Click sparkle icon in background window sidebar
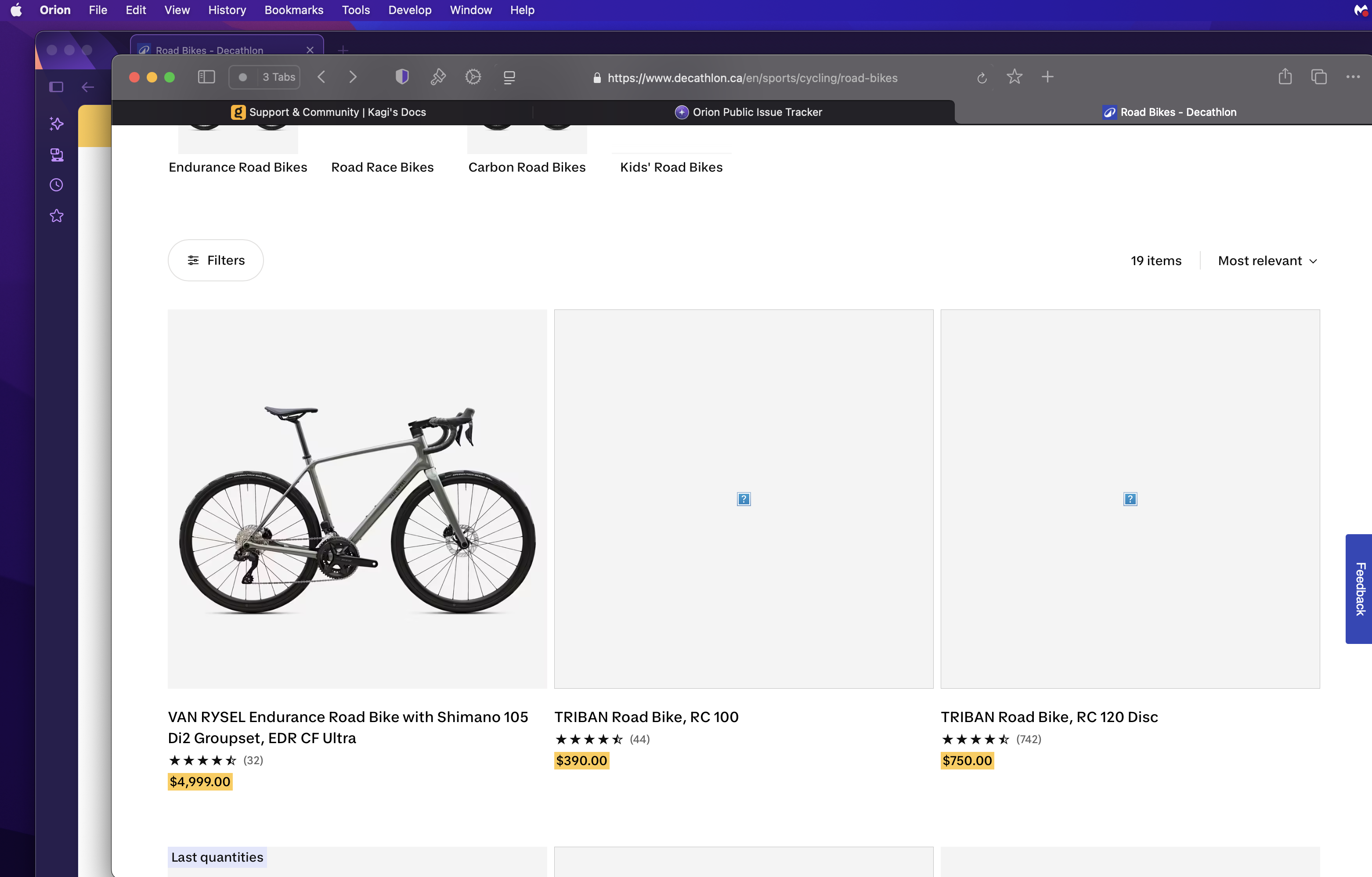The width and height of the screenshot is (1372, 877). point(56,124)
